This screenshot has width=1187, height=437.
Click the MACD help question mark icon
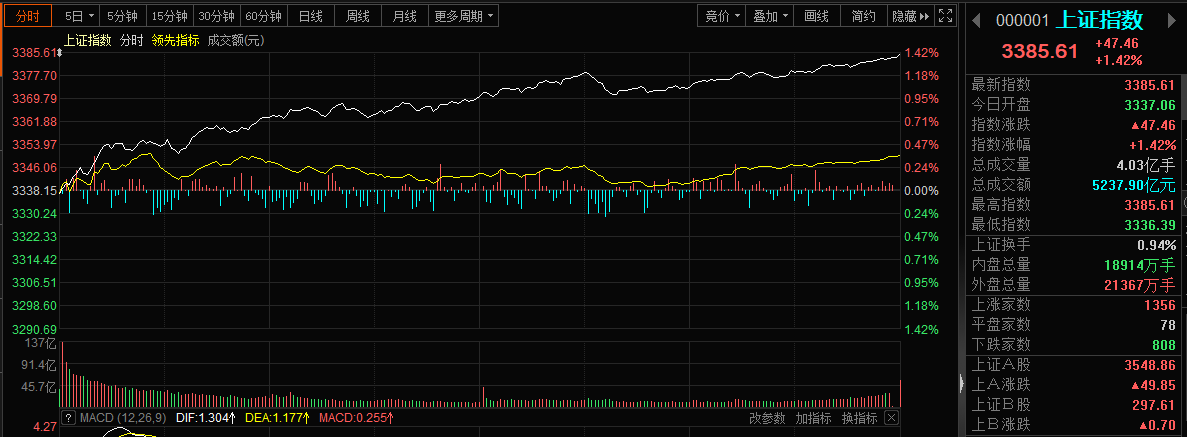coord(69,418)
